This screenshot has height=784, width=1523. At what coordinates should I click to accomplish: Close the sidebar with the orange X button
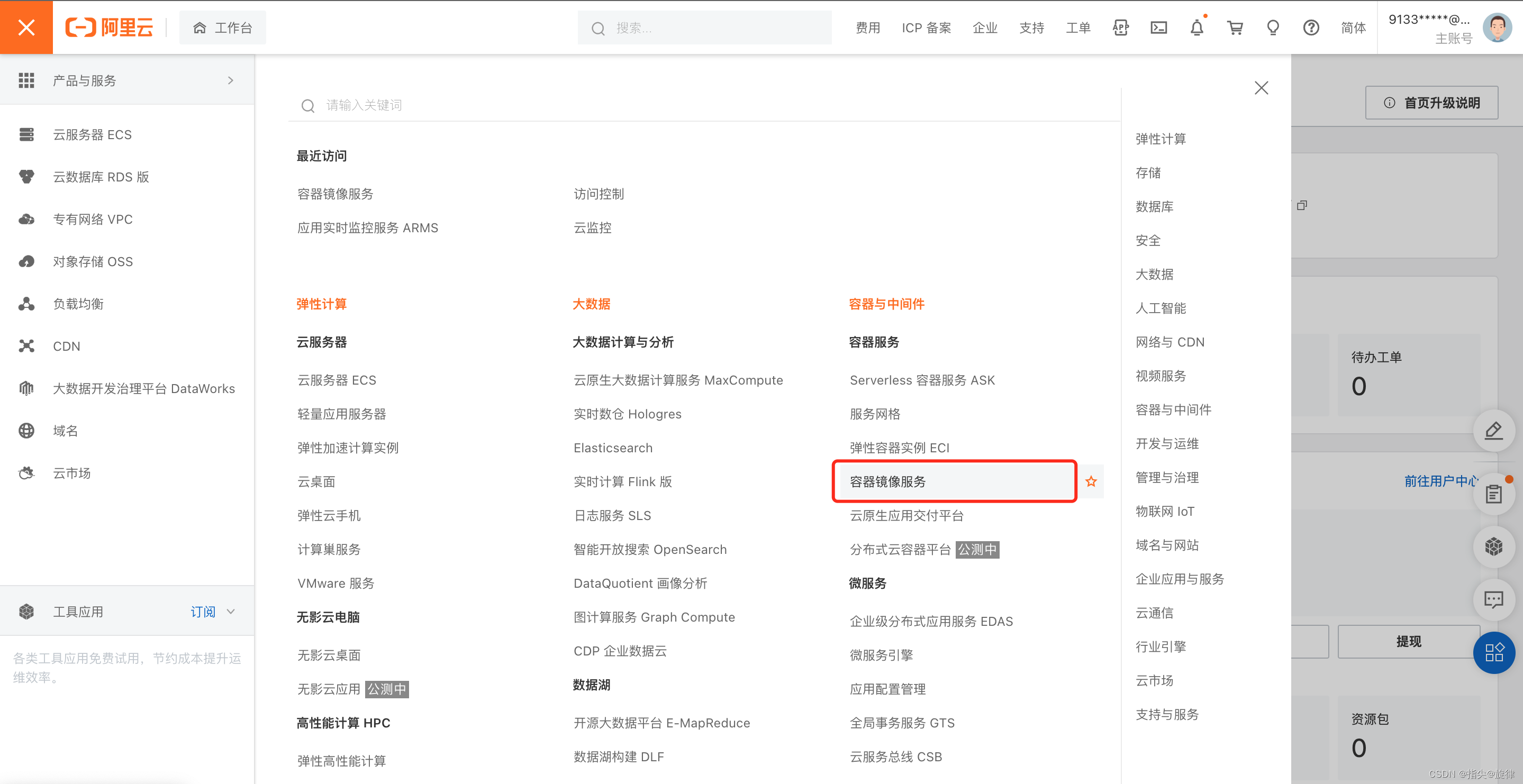(x=26, y=27)
